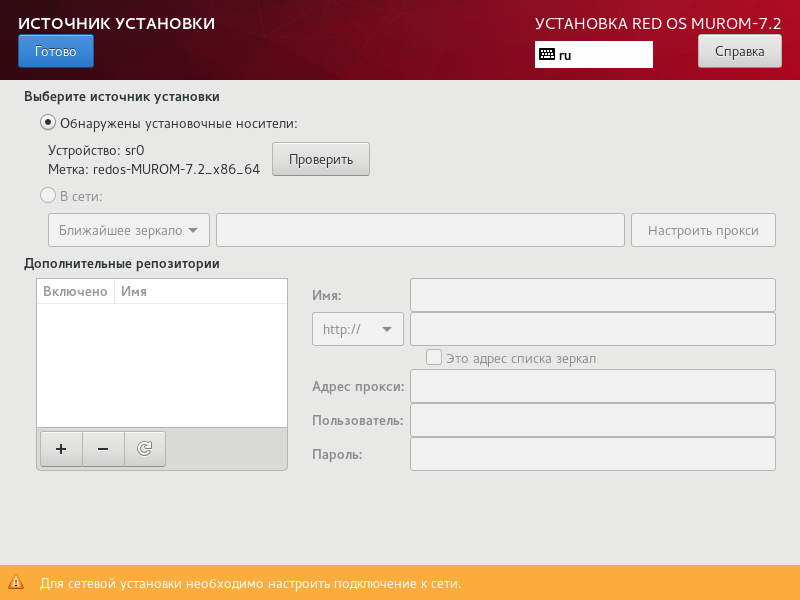The height and width of the screenshot is (600, 800).
Task: Remove the selected repository
Action: click(102, 448)
